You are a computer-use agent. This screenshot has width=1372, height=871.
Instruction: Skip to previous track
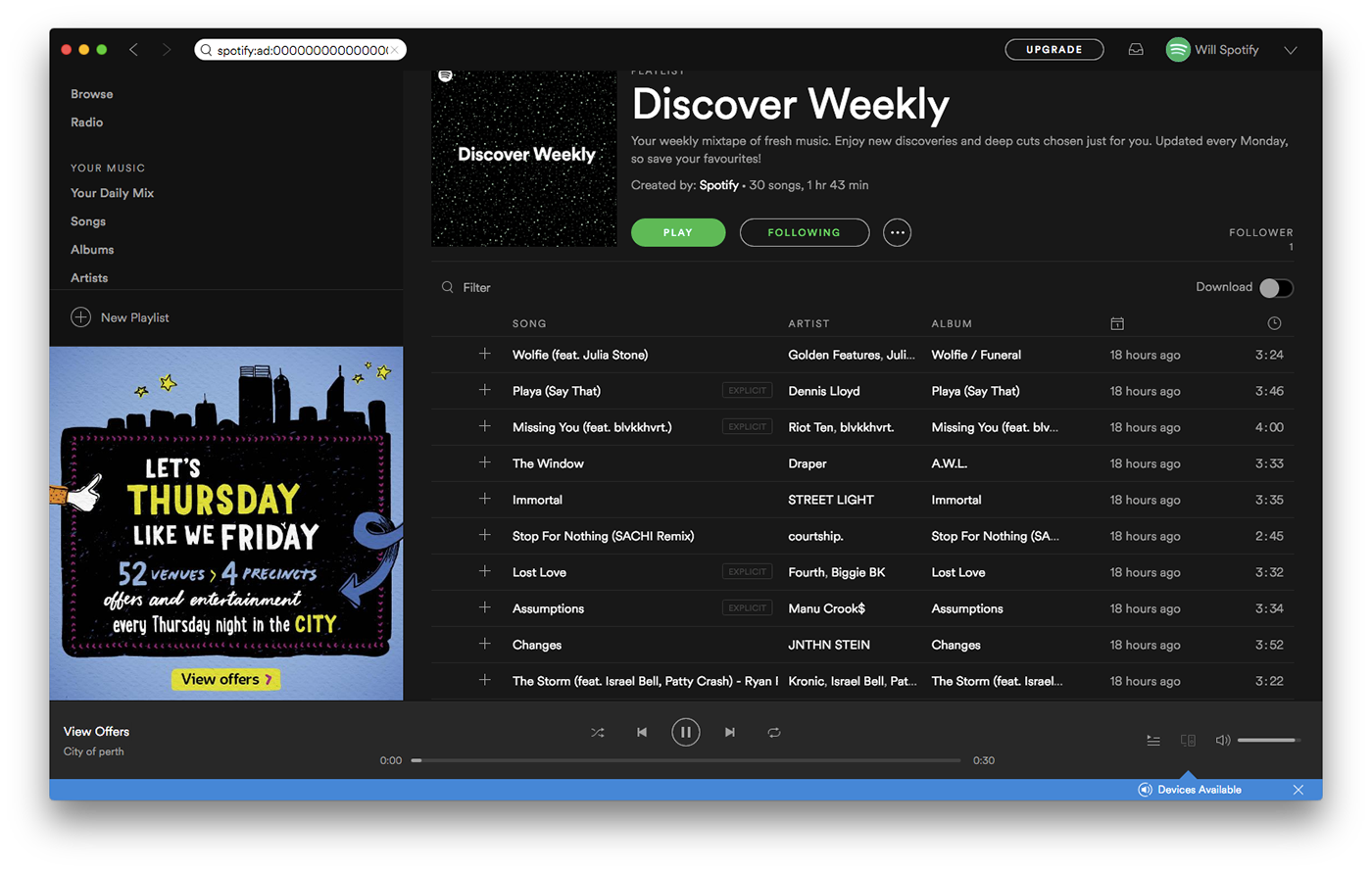click(x=642, y=733)
